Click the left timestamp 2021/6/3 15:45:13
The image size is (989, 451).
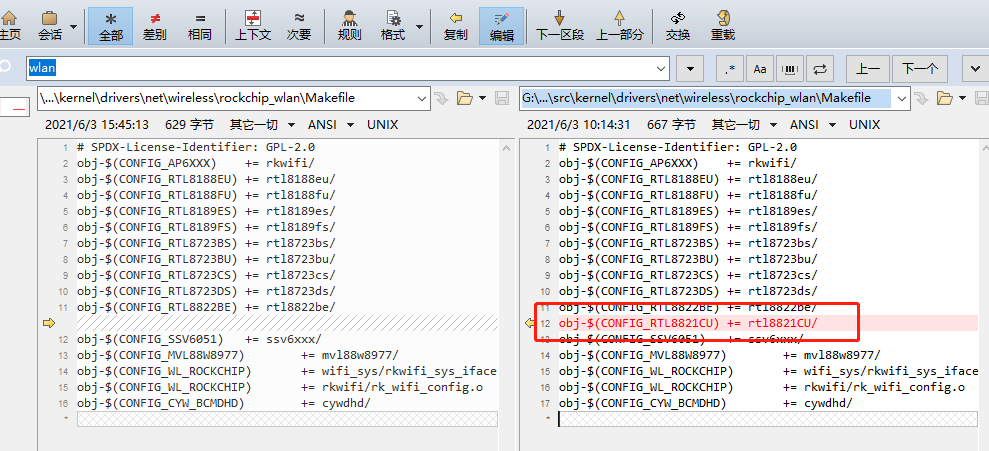click(x=97, y=125)
